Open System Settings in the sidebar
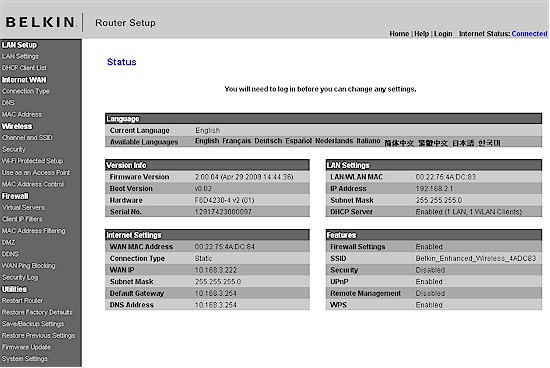This screenshot has height=368, width=550. 25,359
